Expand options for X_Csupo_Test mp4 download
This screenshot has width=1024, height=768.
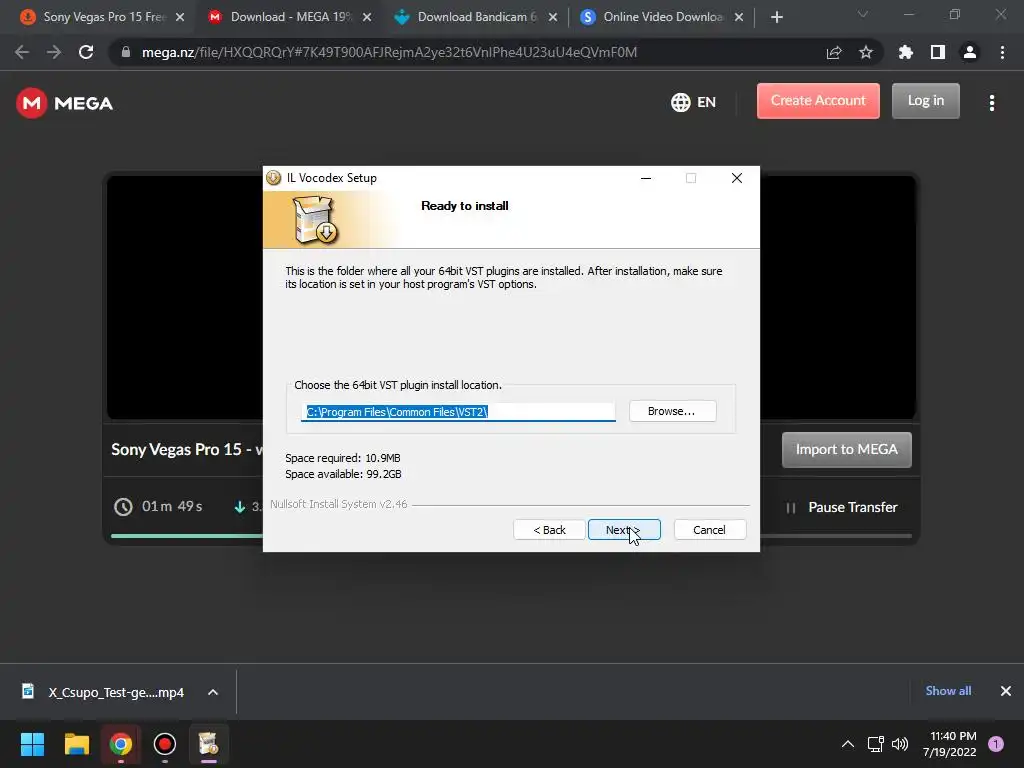(x=213, y=692)
